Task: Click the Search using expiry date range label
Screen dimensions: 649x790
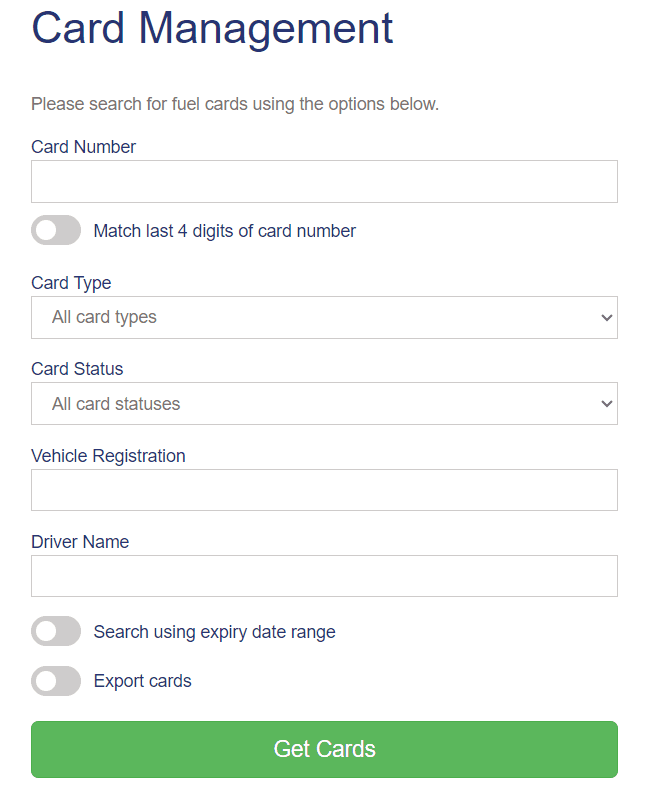Action: tap(215, 632)
